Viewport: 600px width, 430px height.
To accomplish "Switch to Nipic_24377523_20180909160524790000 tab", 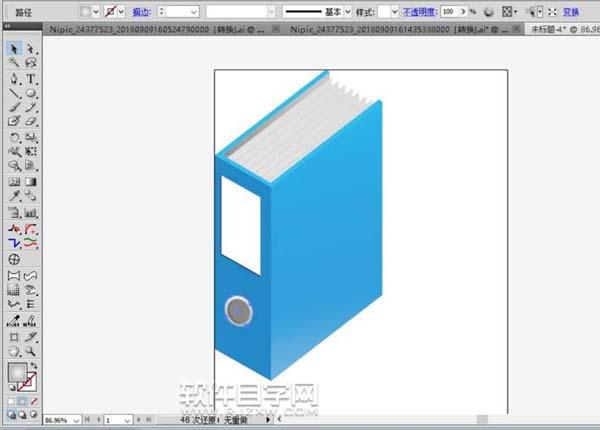I will pyautogui.click(x=157, y=29).
